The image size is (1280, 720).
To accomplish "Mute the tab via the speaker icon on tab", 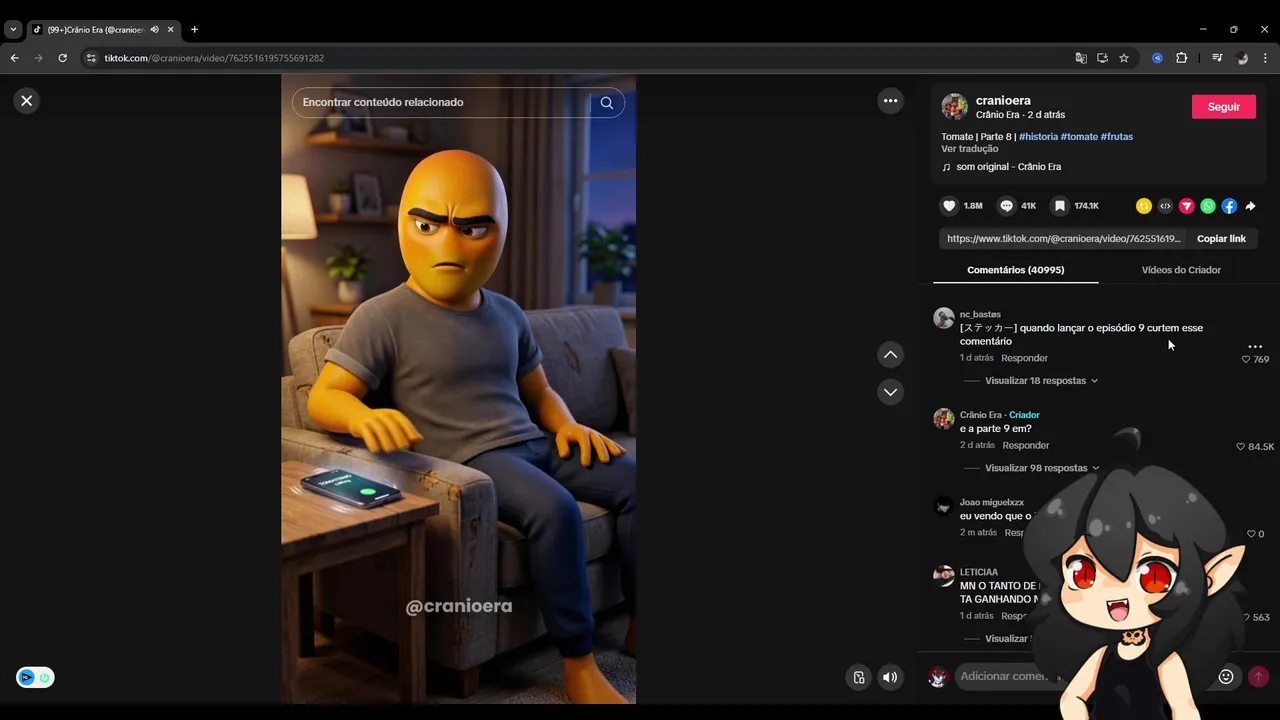I will 154,29.
